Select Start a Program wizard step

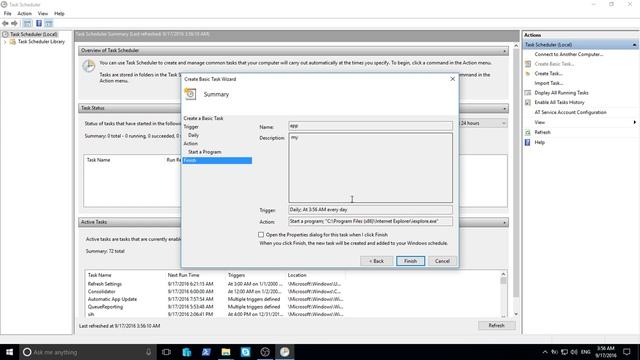click(204, 152)
